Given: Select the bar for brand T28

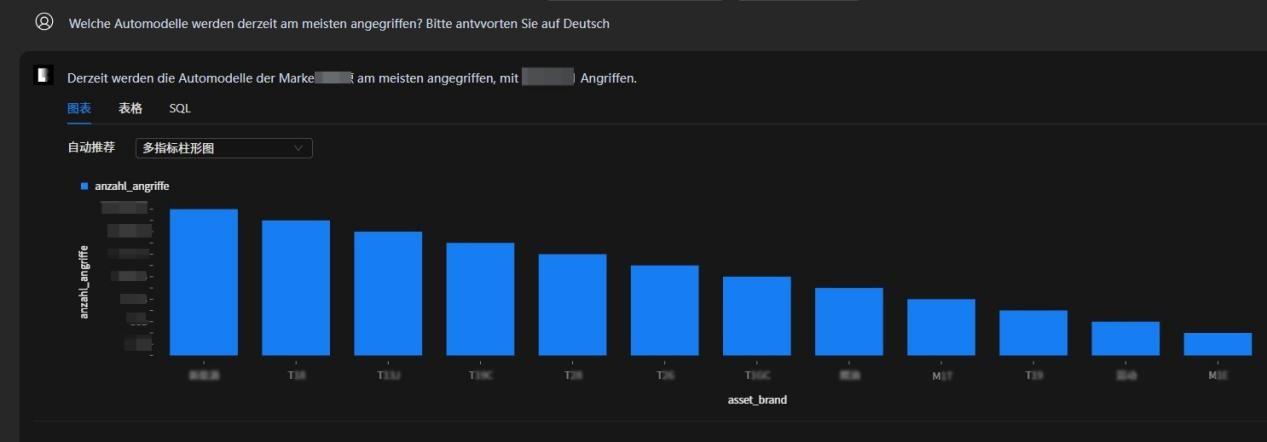Looking at the screenshot, I should point(572,305).
